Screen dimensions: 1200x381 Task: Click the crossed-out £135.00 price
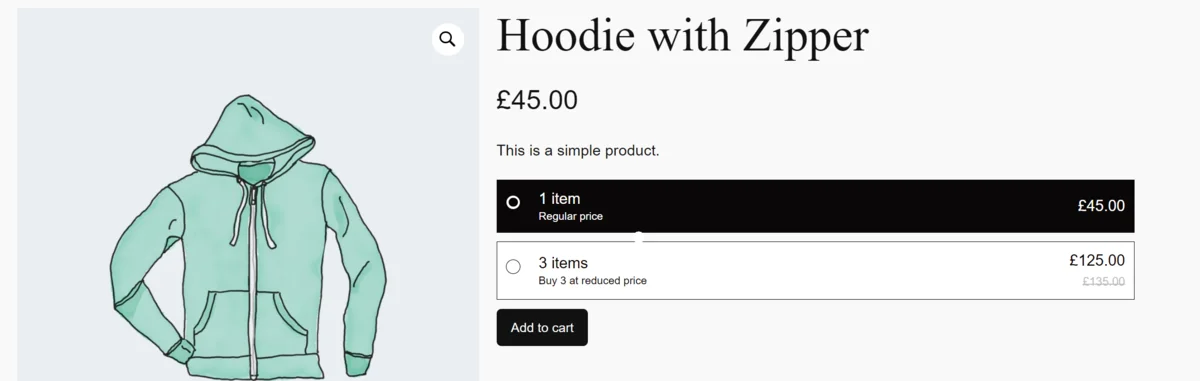click(1104, 282)
